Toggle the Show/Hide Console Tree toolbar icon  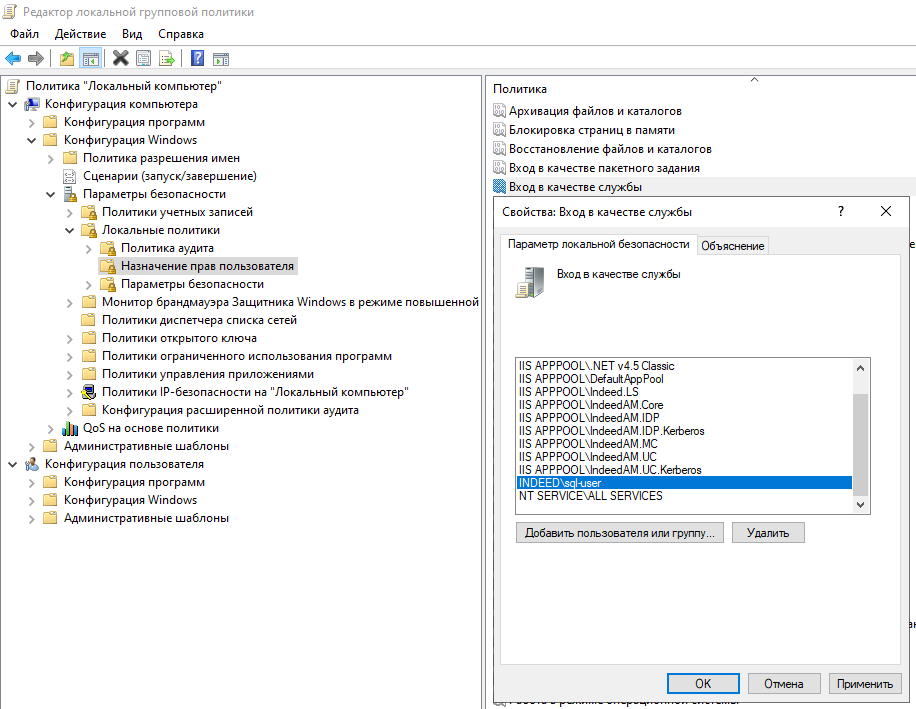click(90, 58)
